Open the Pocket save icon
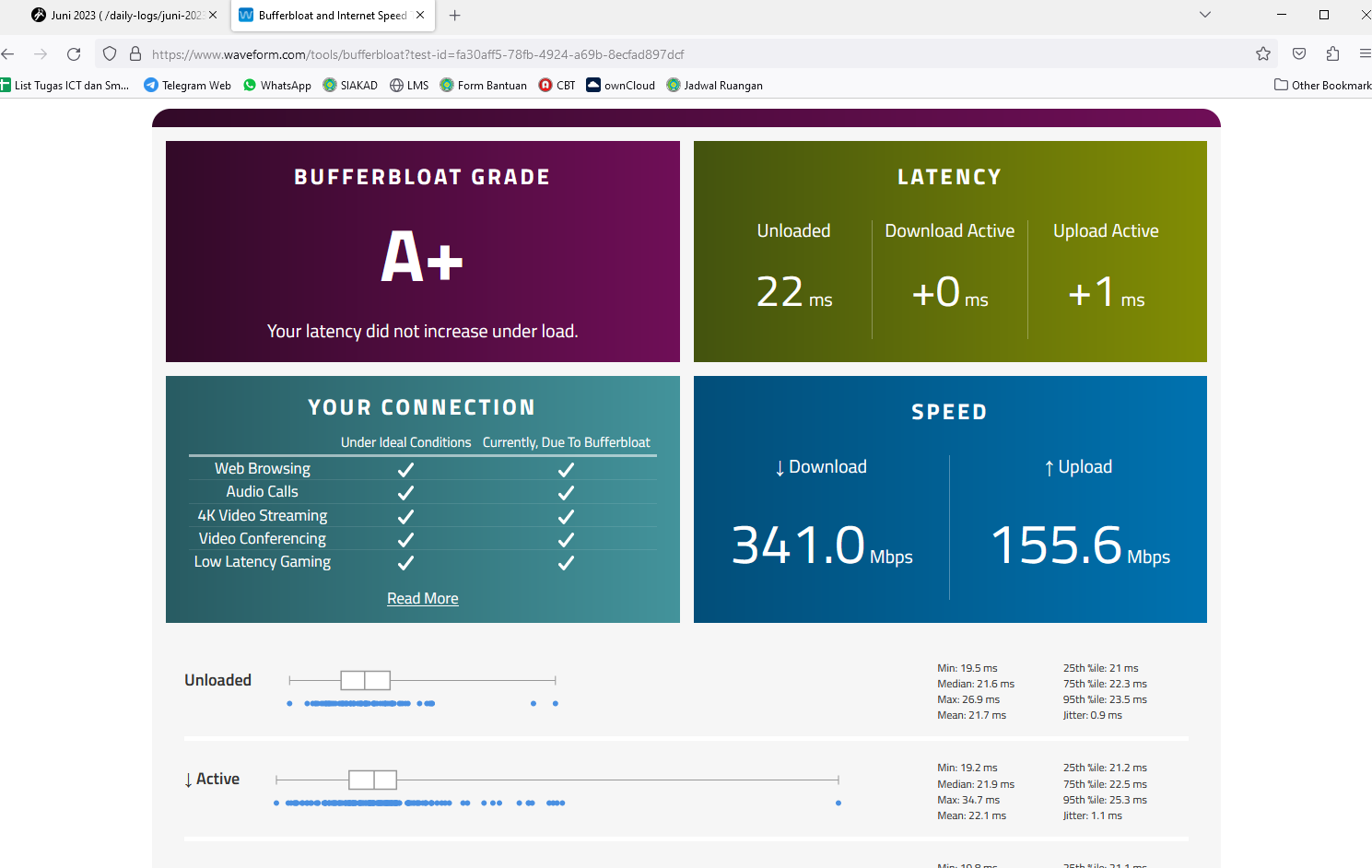Viewport: 1372px width, 868px height. (x=1299, y=54)
